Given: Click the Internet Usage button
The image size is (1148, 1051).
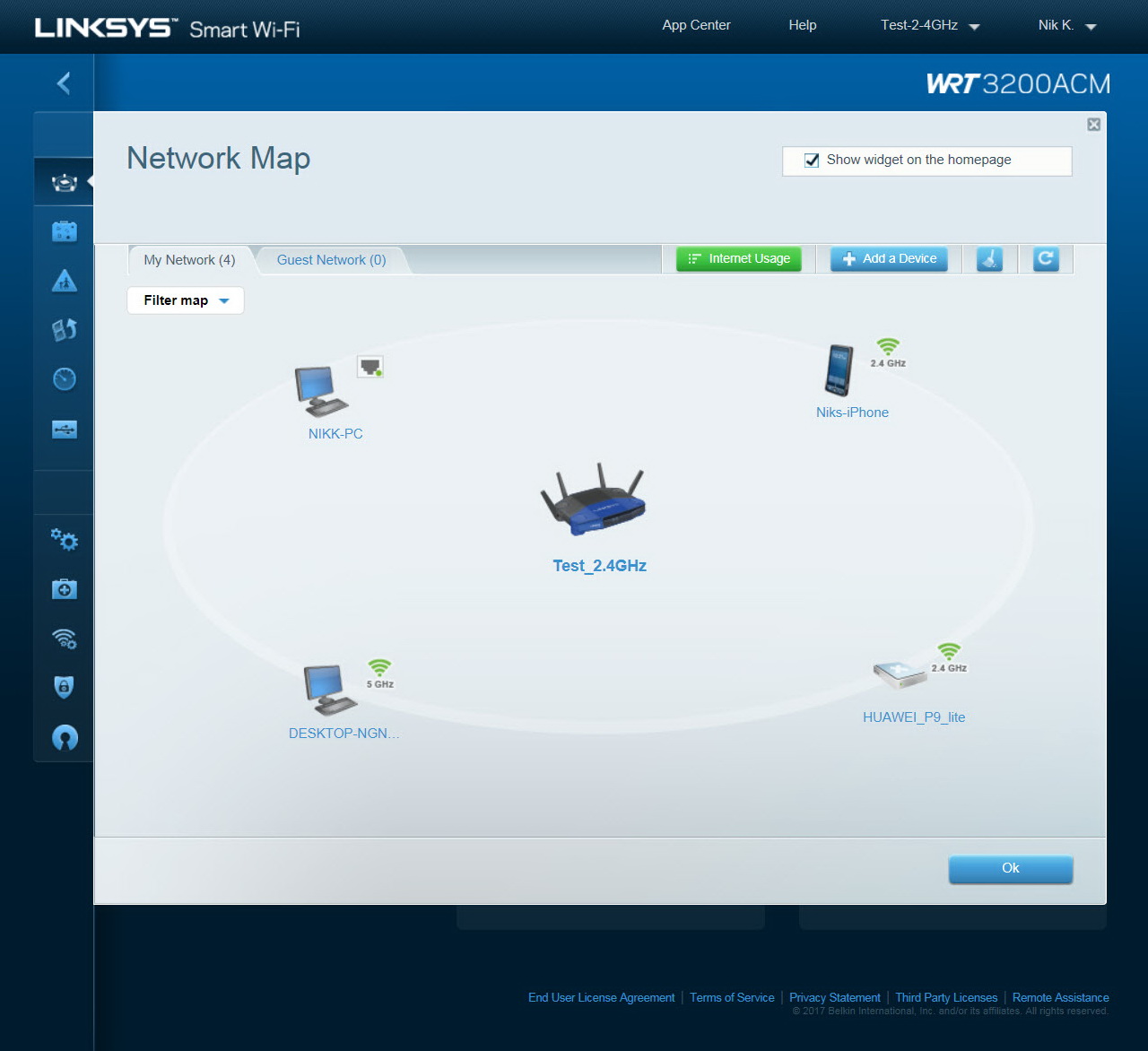Looking at the screenshot, I should tap(739, 259).
